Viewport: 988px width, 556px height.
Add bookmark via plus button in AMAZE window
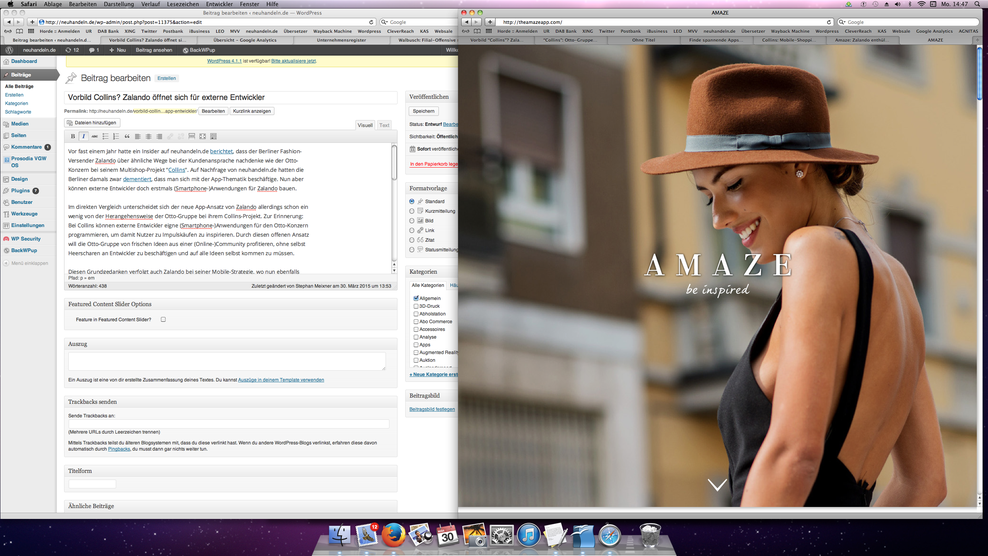[x=490, y=21]
